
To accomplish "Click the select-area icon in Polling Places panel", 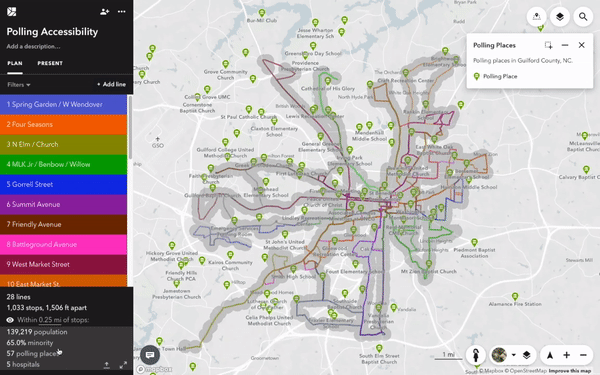I will [x=548, y=45].
